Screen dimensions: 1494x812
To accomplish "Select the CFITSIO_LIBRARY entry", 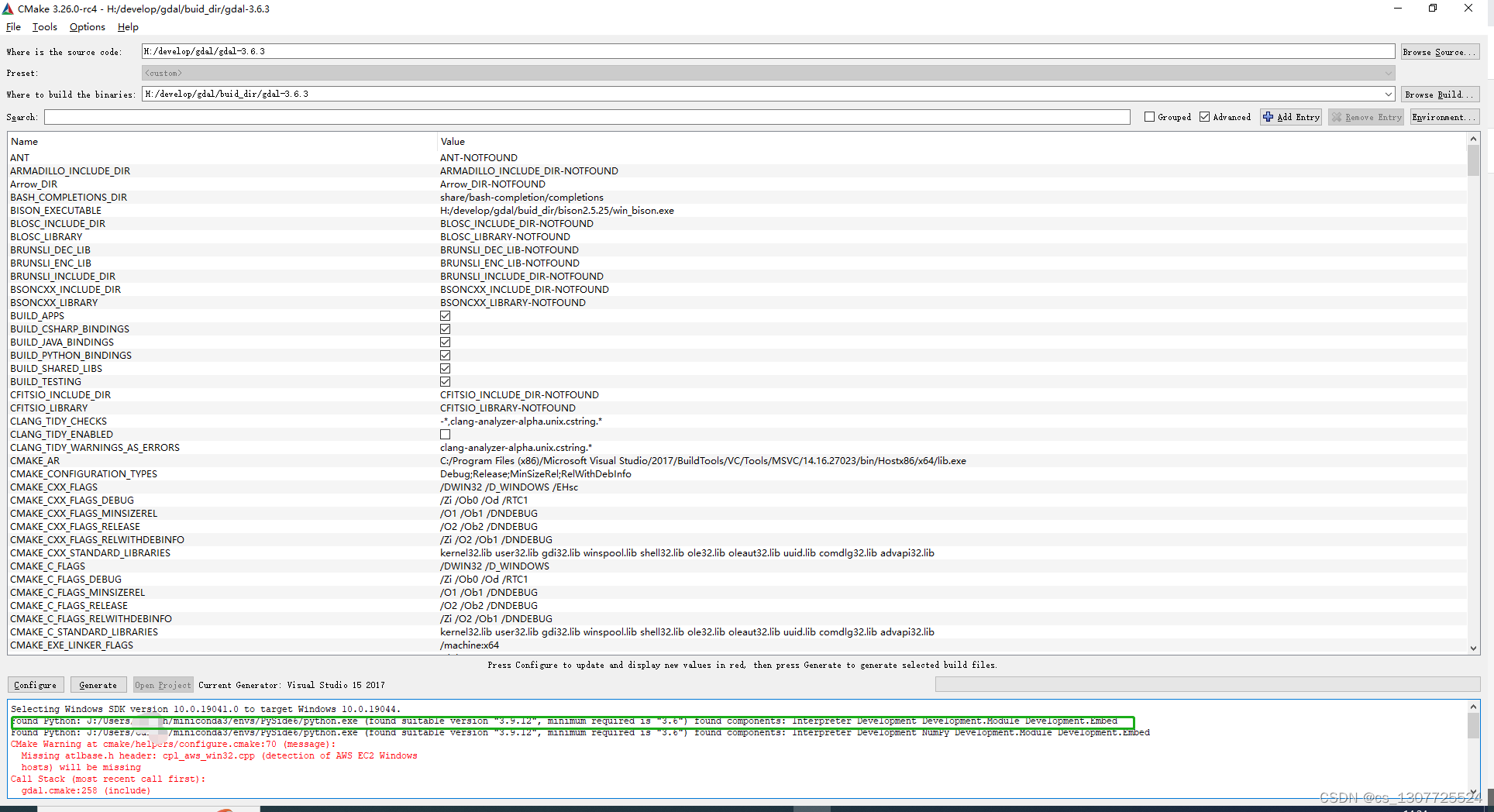I will click(49, 408).
